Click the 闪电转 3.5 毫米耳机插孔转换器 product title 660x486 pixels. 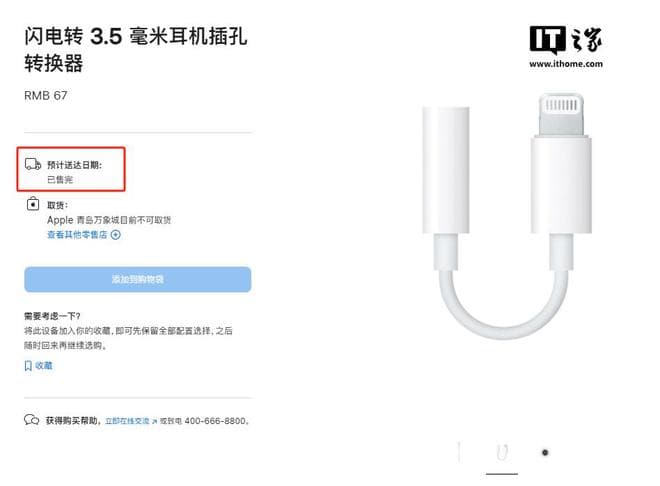click(x=136, y=49)
